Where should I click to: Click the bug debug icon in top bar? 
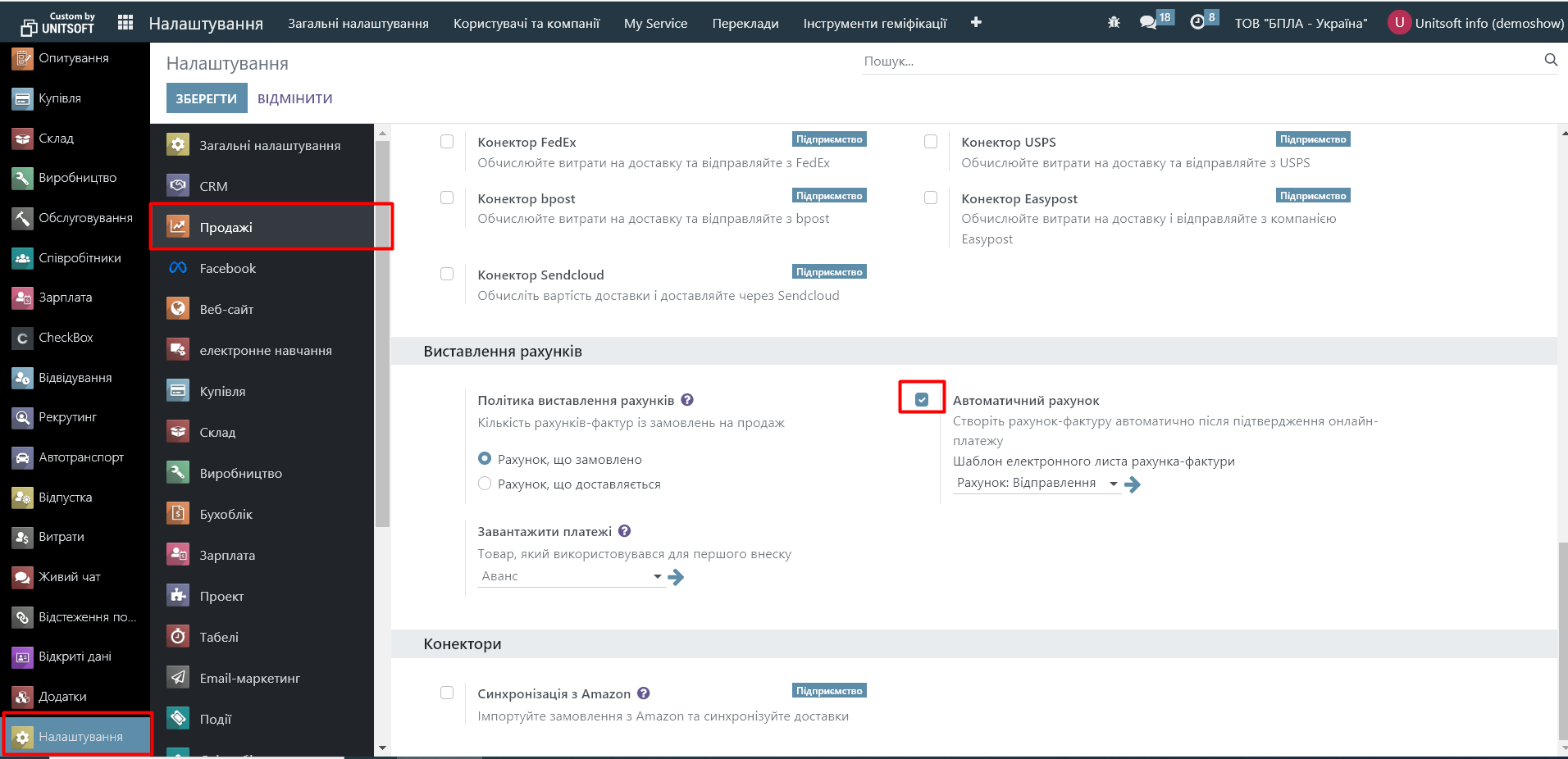(1114, 23)
